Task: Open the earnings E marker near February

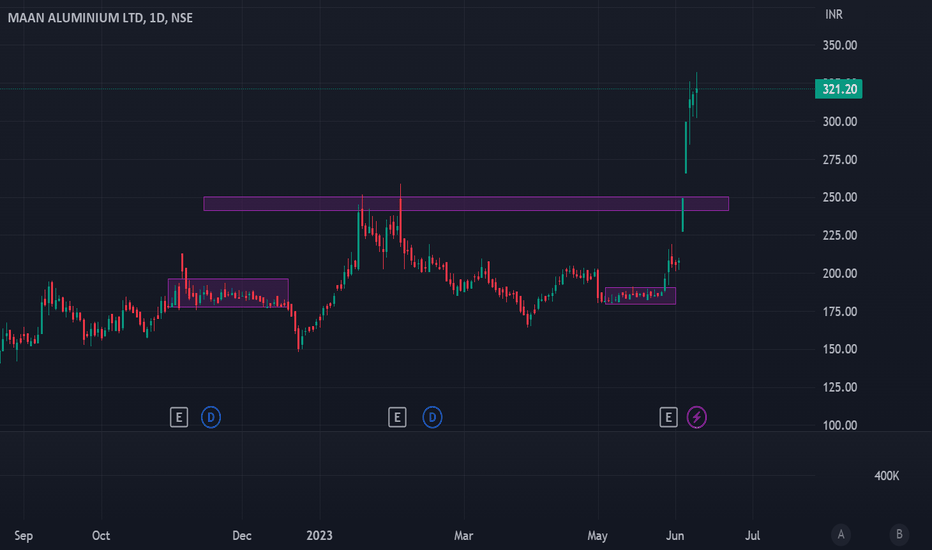Action: click(x=397, y=417)
